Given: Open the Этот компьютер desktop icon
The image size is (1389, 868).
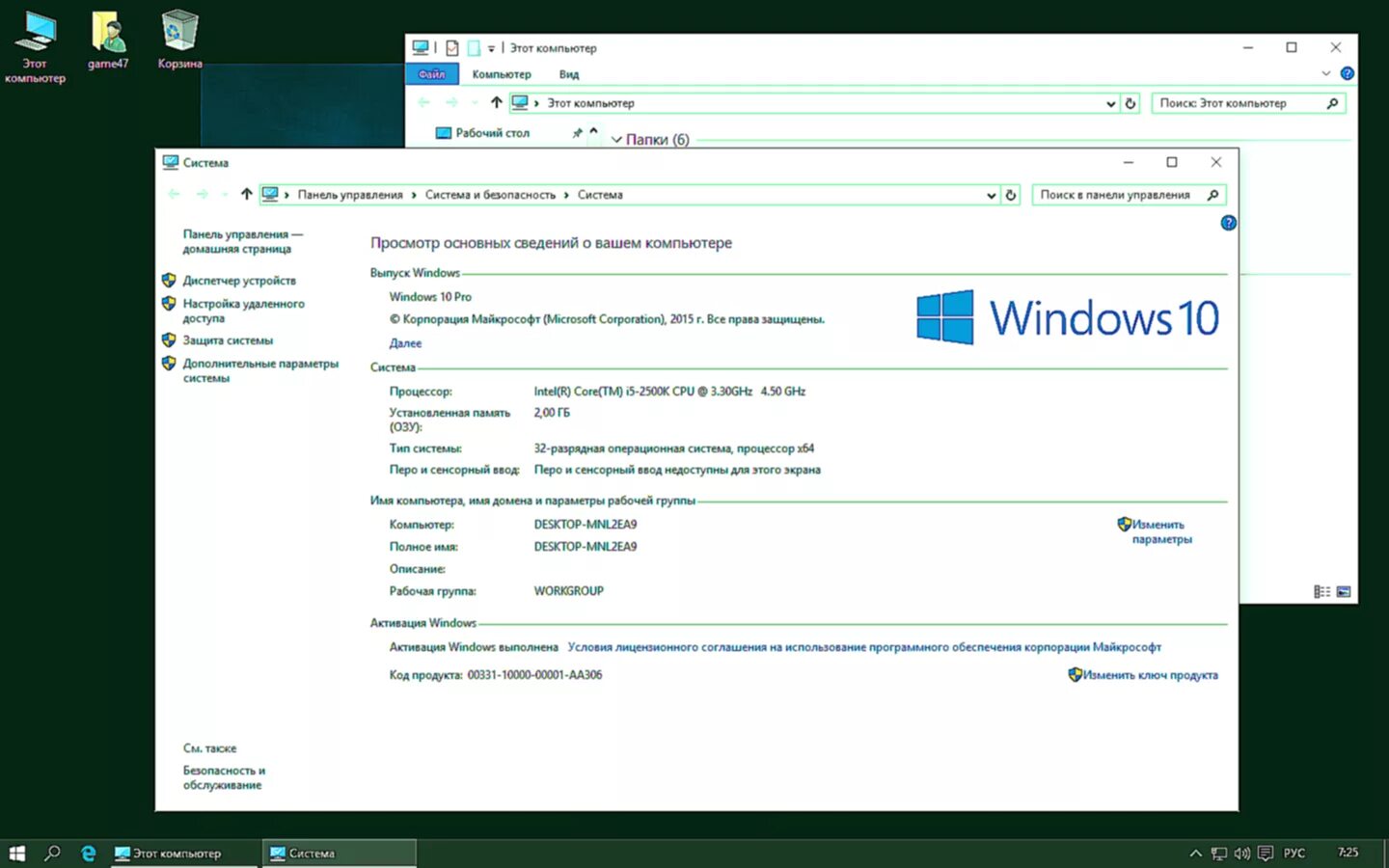Looking at the screenshot, I should click(36, 46).
